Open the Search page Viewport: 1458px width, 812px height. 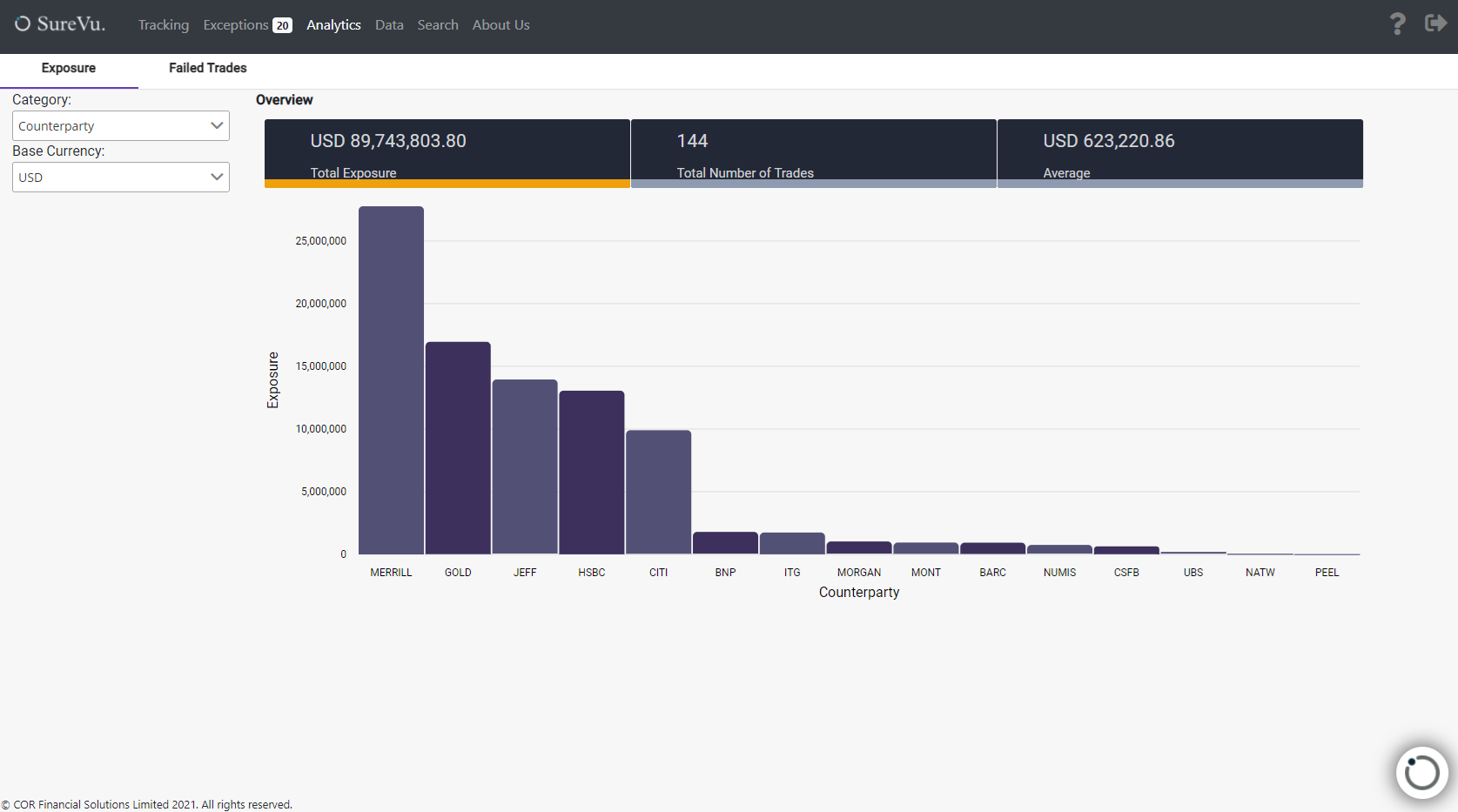pos(438,25)
